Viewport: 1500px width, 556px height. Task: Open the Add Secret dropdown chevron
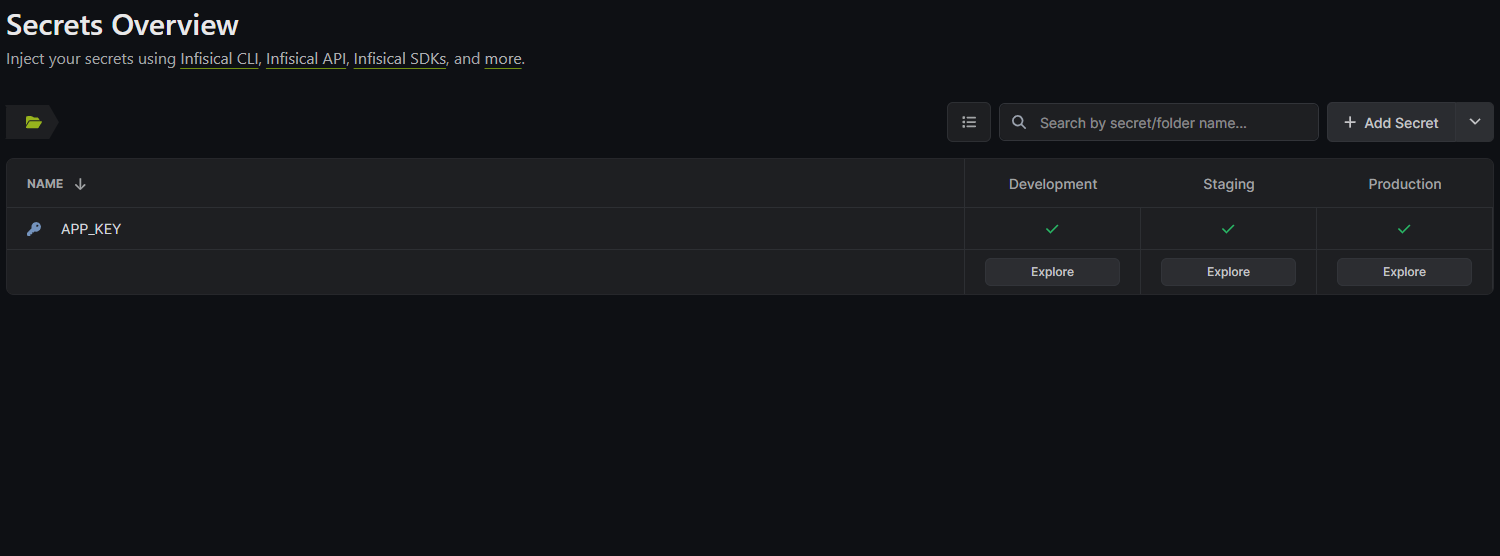[x=1474, y=122]
